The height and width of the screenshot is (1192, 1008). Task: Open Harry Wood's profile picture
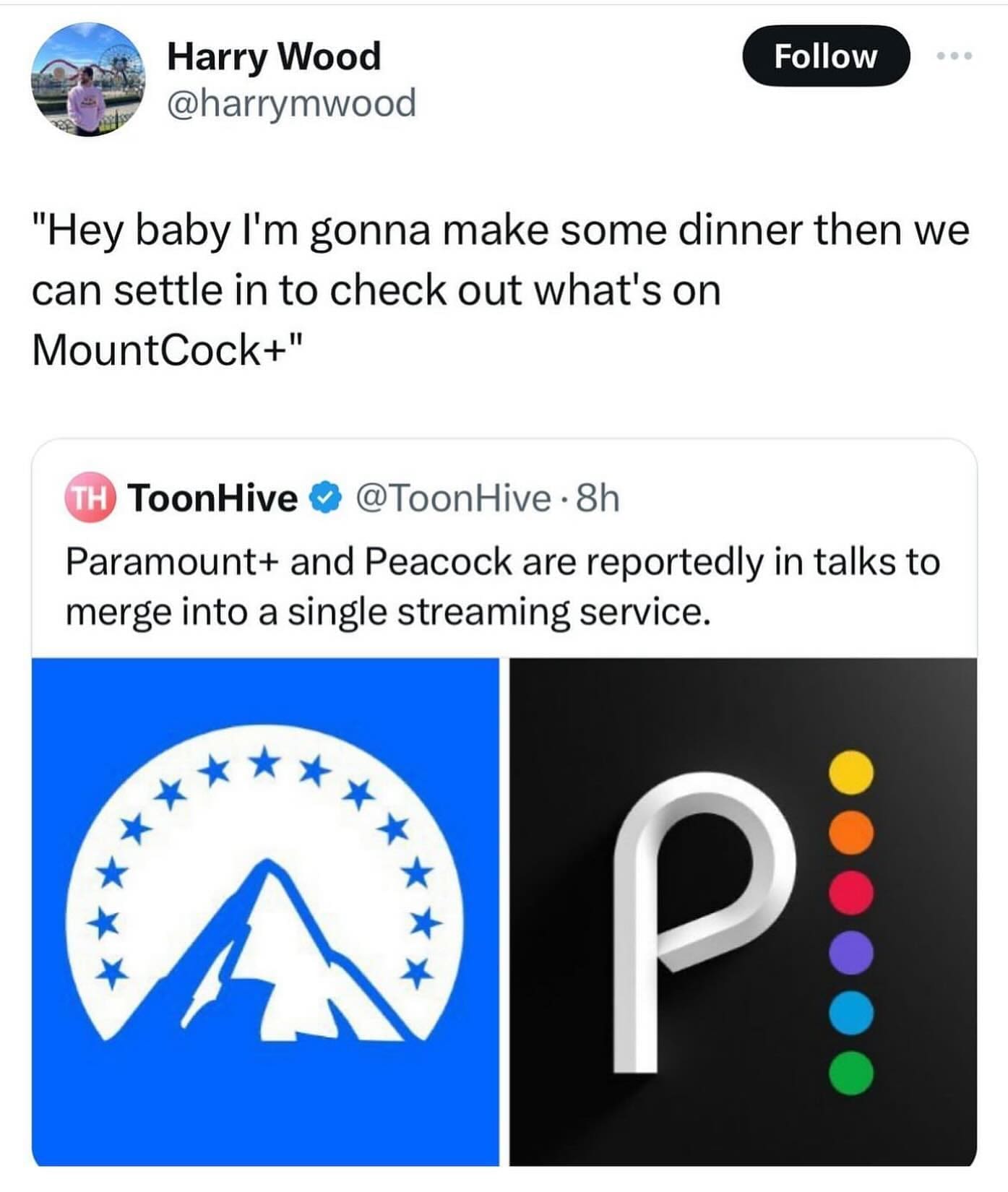pyautogui.click(x=87, y=79)
